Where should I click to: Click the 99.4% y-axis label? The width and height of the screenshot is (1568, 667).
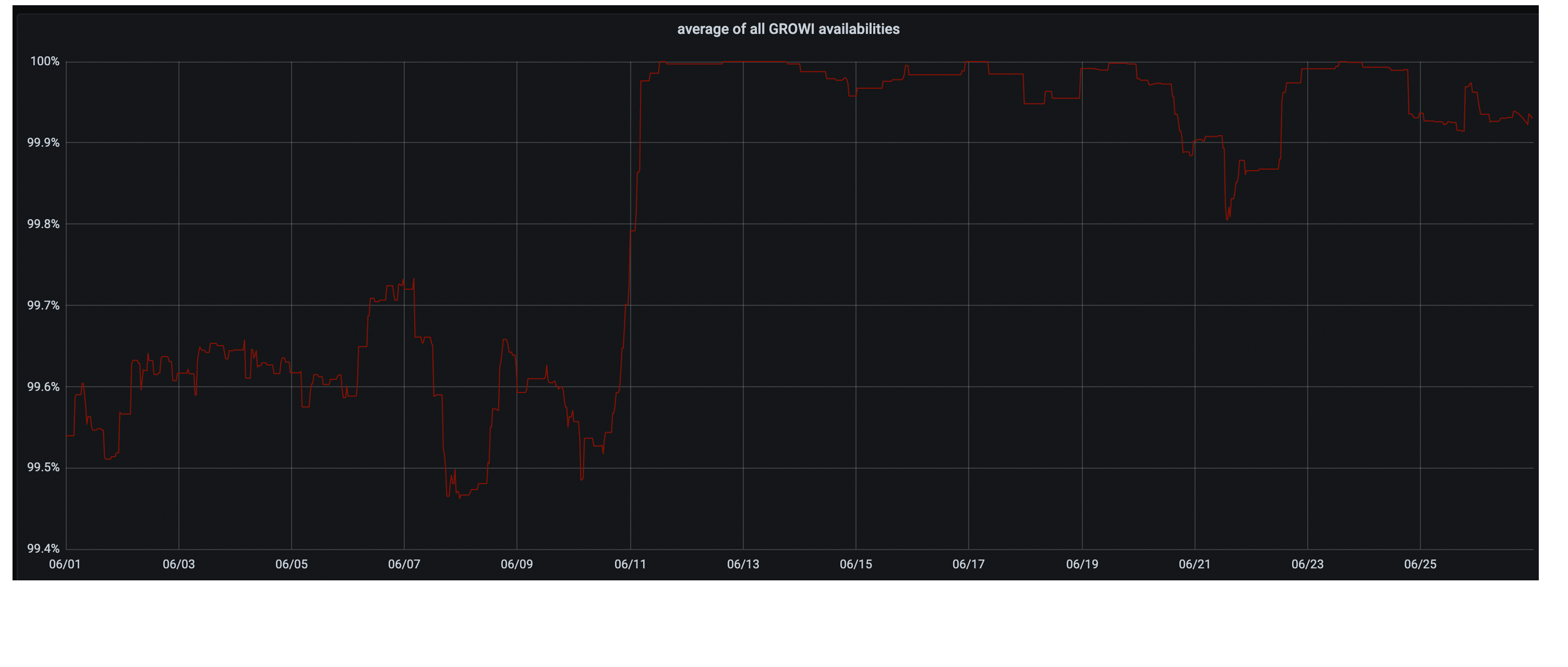pos(43,548)
